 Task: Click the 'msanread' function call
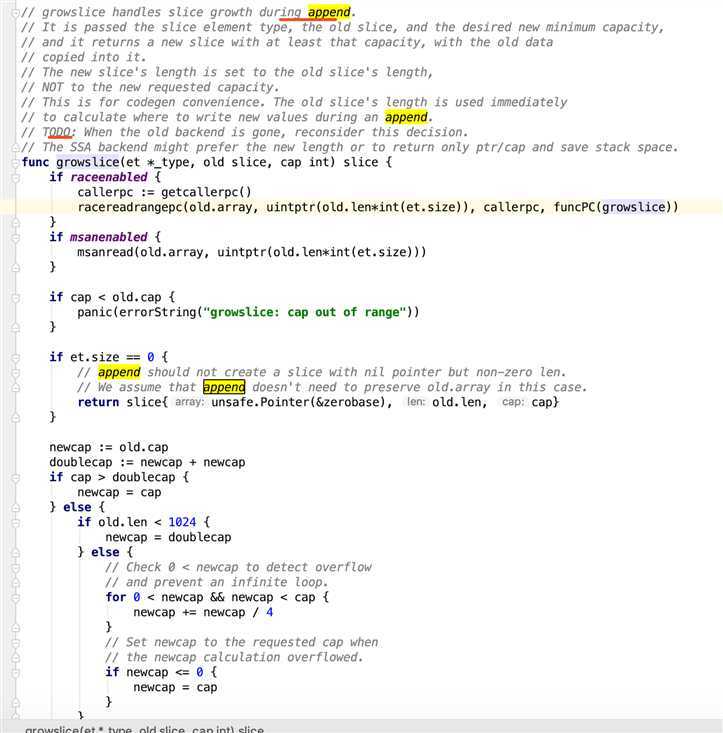pyautogui.click(x=106, y=252)
